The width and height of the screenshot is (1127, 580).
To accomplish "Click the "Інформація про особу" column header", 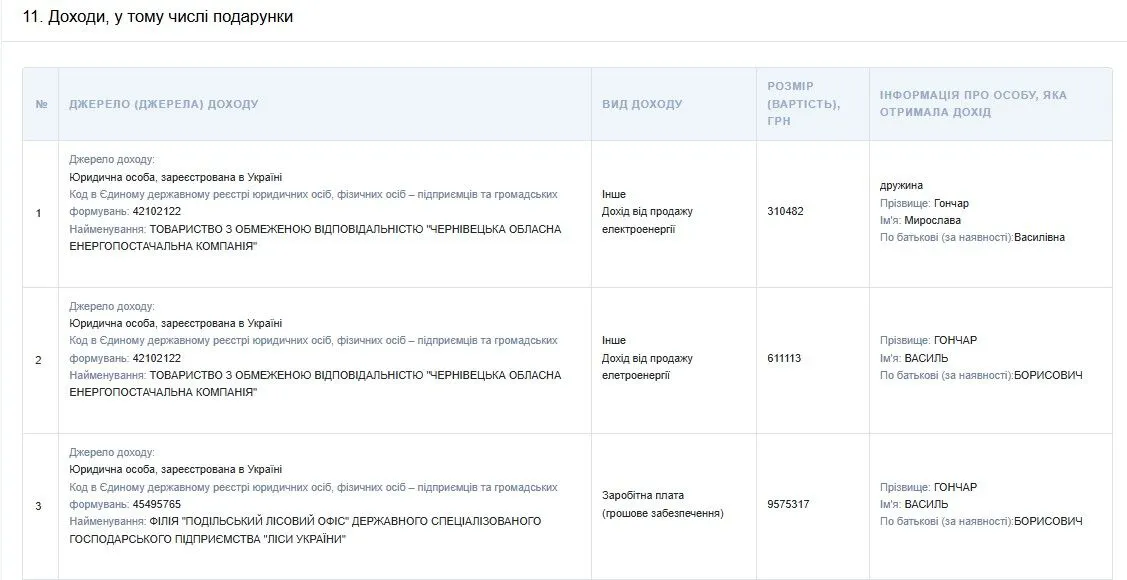I will [973, 104].
